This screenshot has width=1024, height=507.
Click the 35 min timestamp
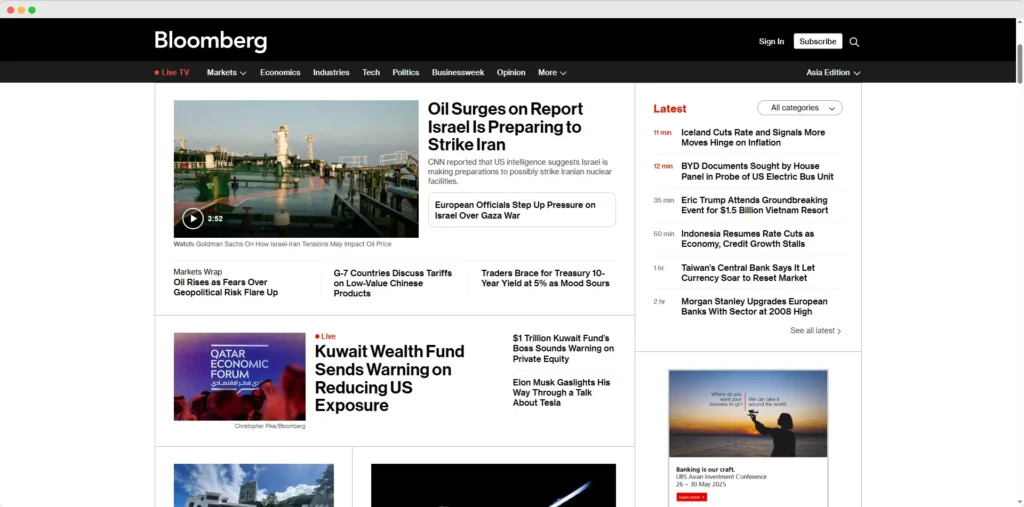click(x=663, y=201)
